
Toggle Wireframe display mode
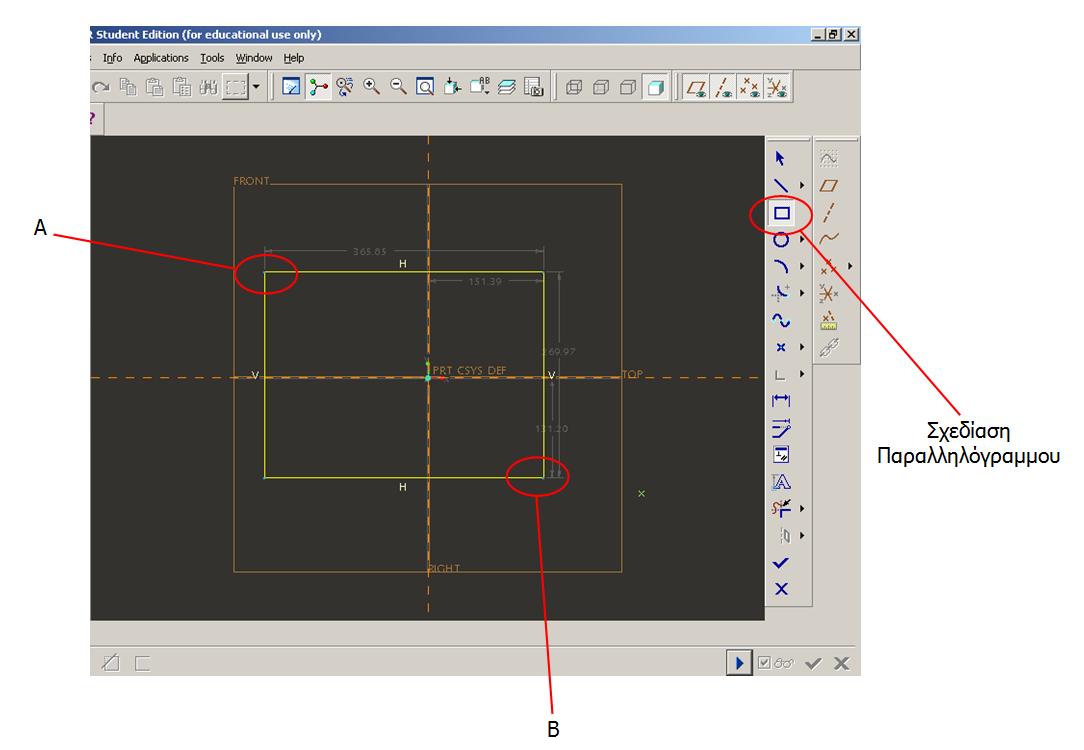[574, 87]
